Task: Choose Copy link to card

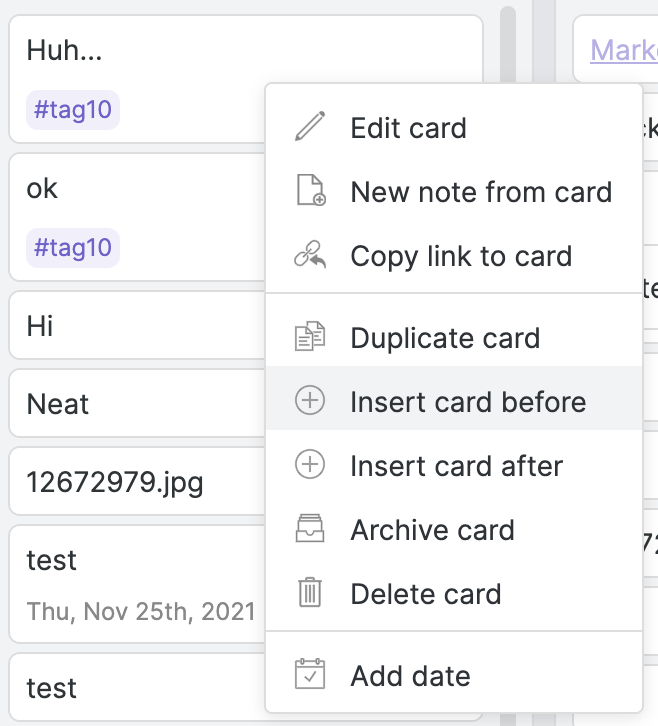Action: click(x=454, y=256)
